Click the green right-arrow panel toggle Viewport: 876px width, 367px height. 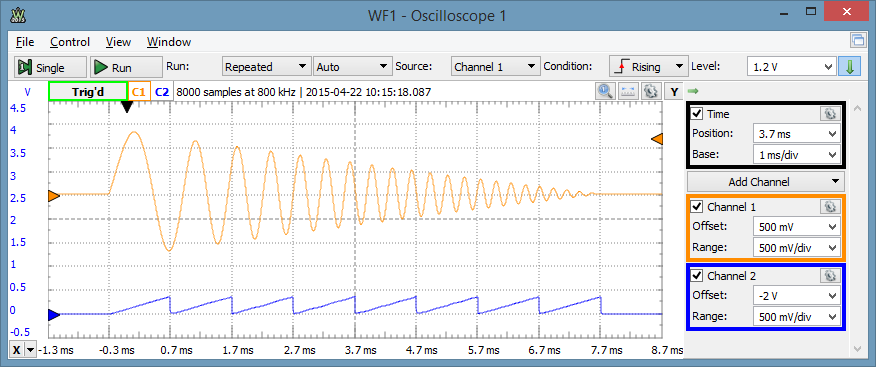coord(694,91)
